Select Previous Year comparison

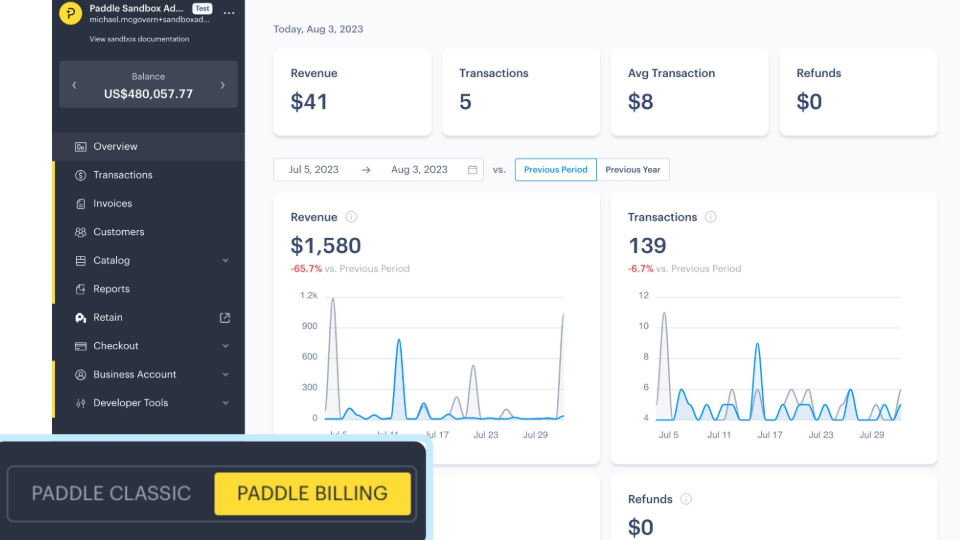coord(632,170)
